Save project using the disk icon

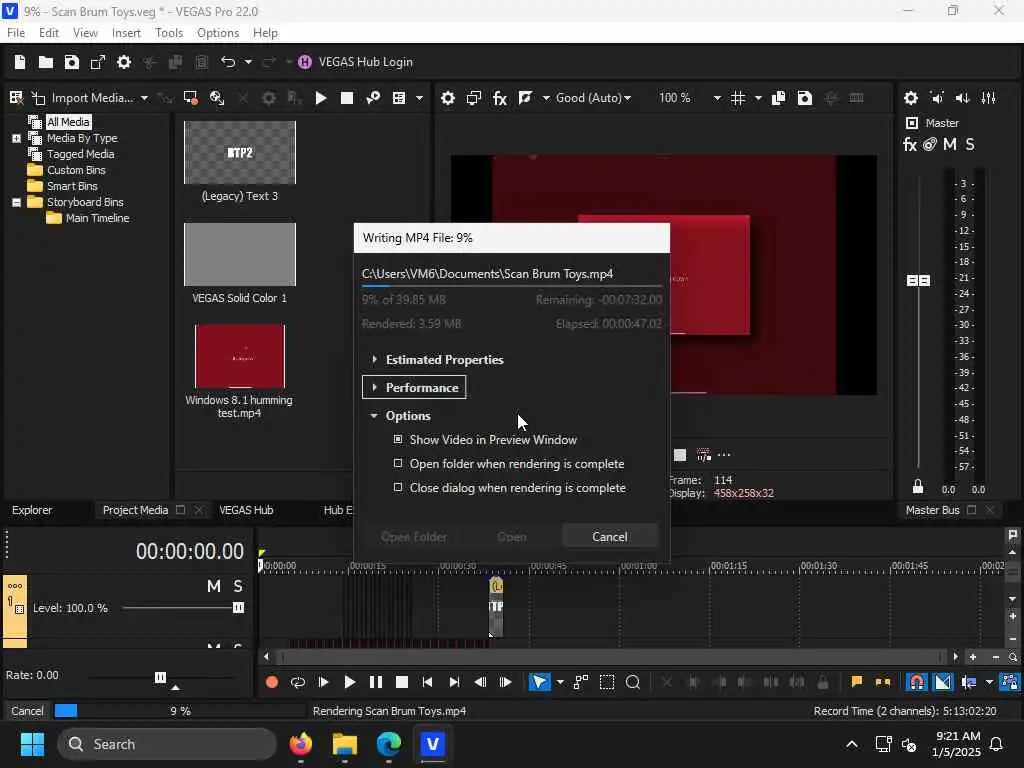(x=72, y=62)
